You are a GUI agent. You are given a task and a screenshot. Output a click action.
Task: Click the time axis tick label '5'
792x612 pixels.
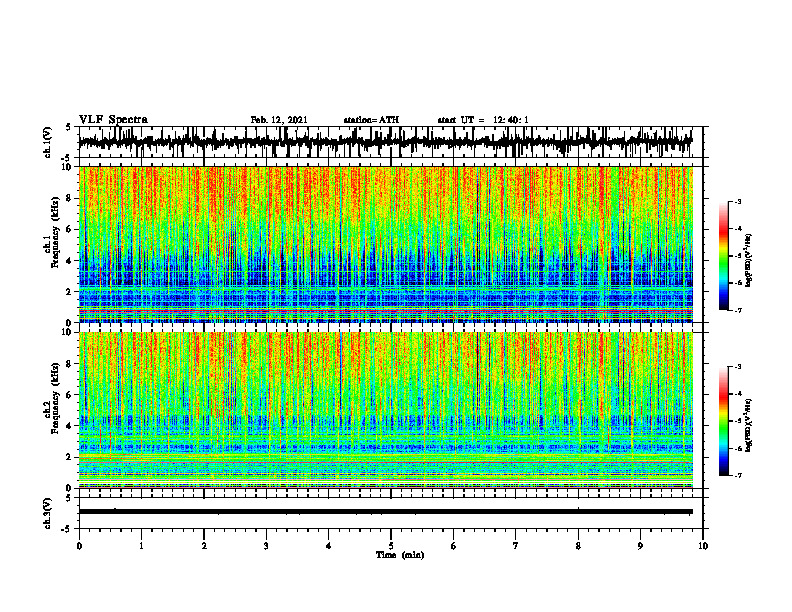coord(391,546)
